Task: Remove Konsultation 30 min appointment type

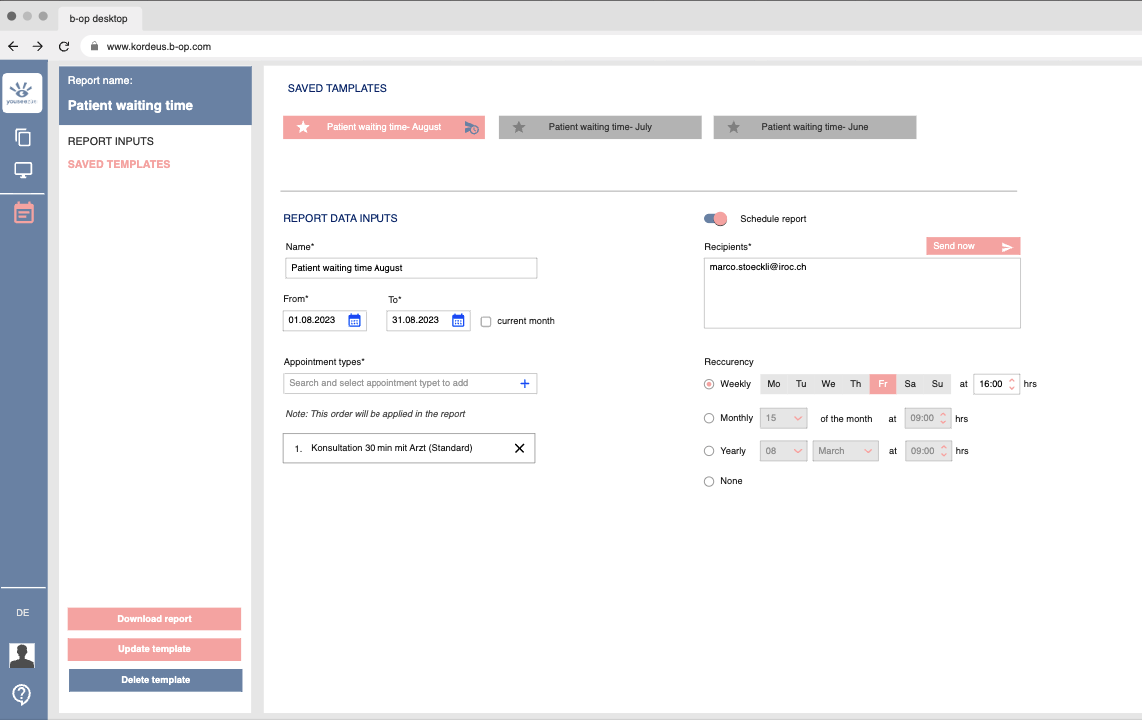Action: (519, 448)
